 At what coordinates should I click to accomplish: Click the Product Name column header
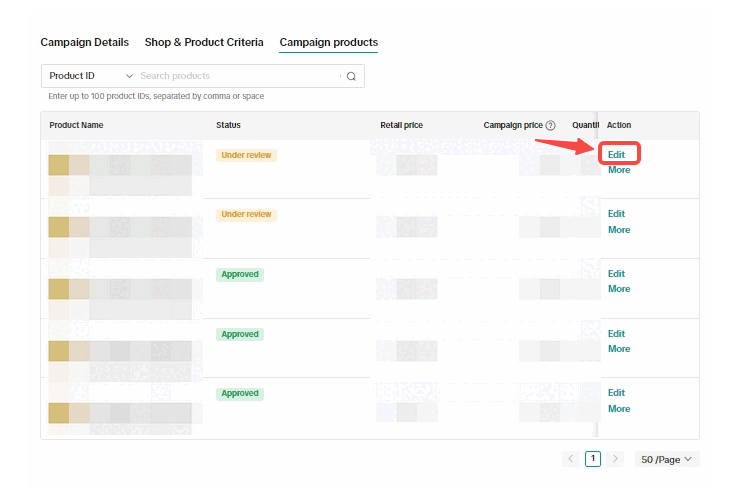pyautogui.click(x=76, y=125)
